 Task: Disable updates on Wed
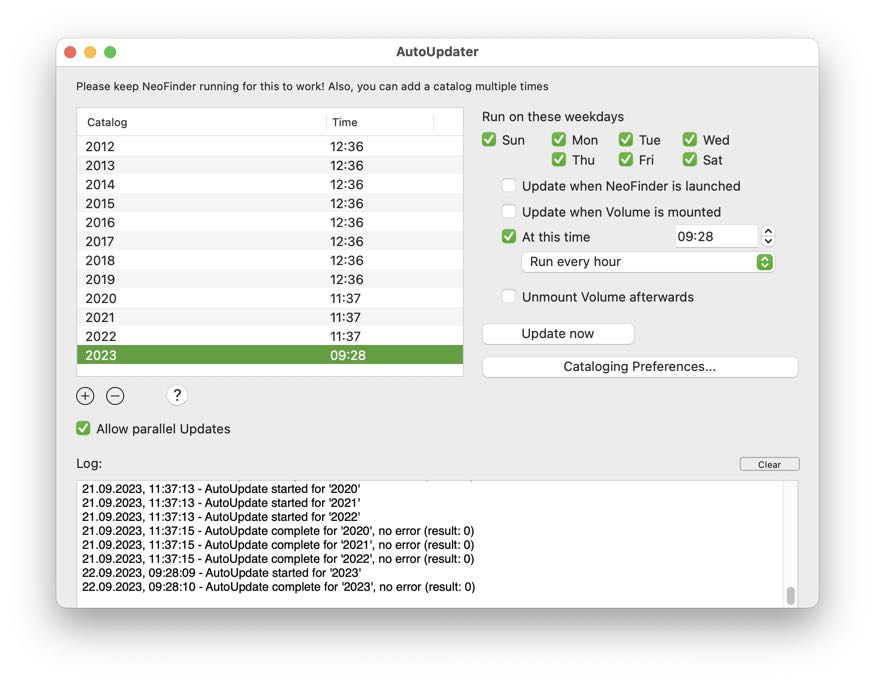pos(689,140)
